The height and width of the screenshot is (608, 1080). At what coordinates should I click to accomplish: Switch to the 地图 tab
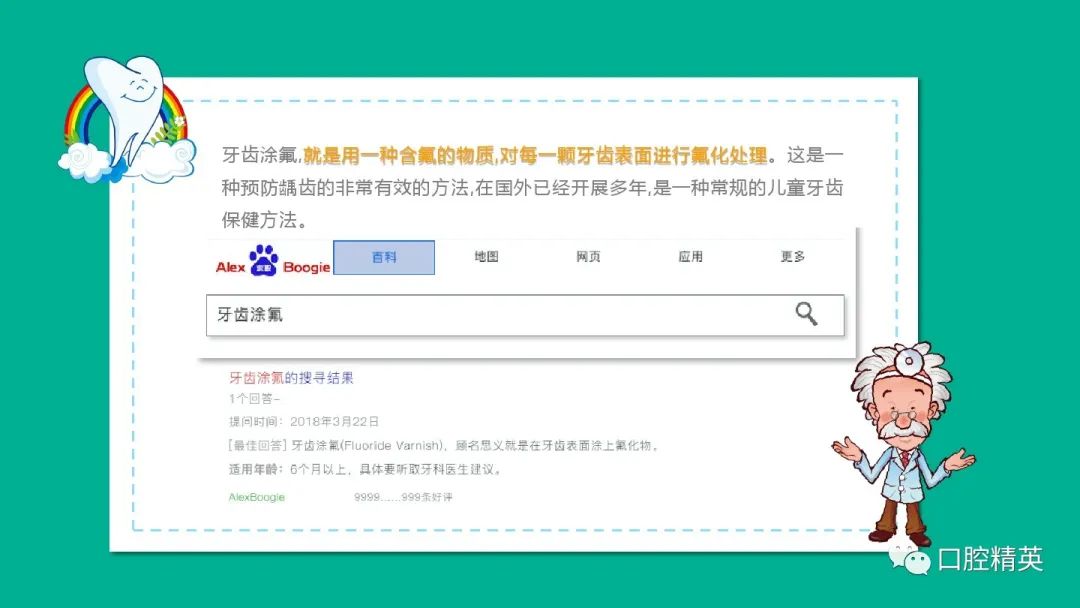point(486,257)
